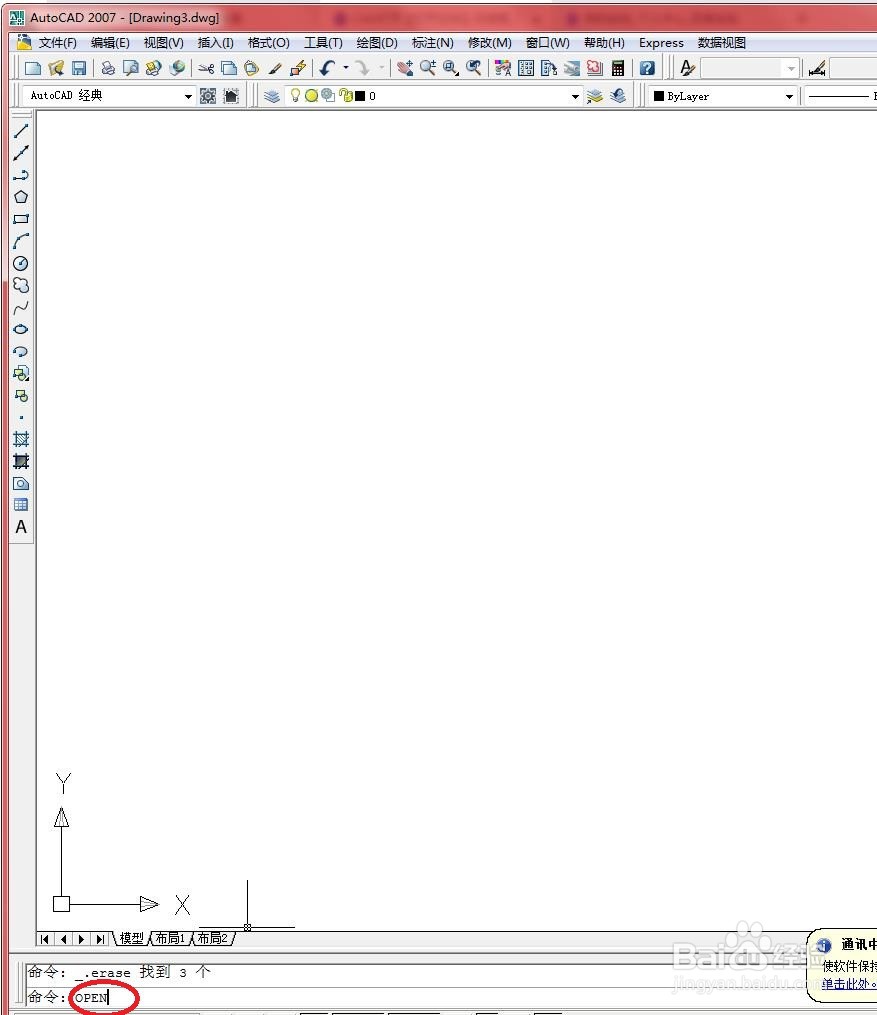Open the Markup Set Manager icon
This screenshot has height=1015, width=877.
(595, 68)
